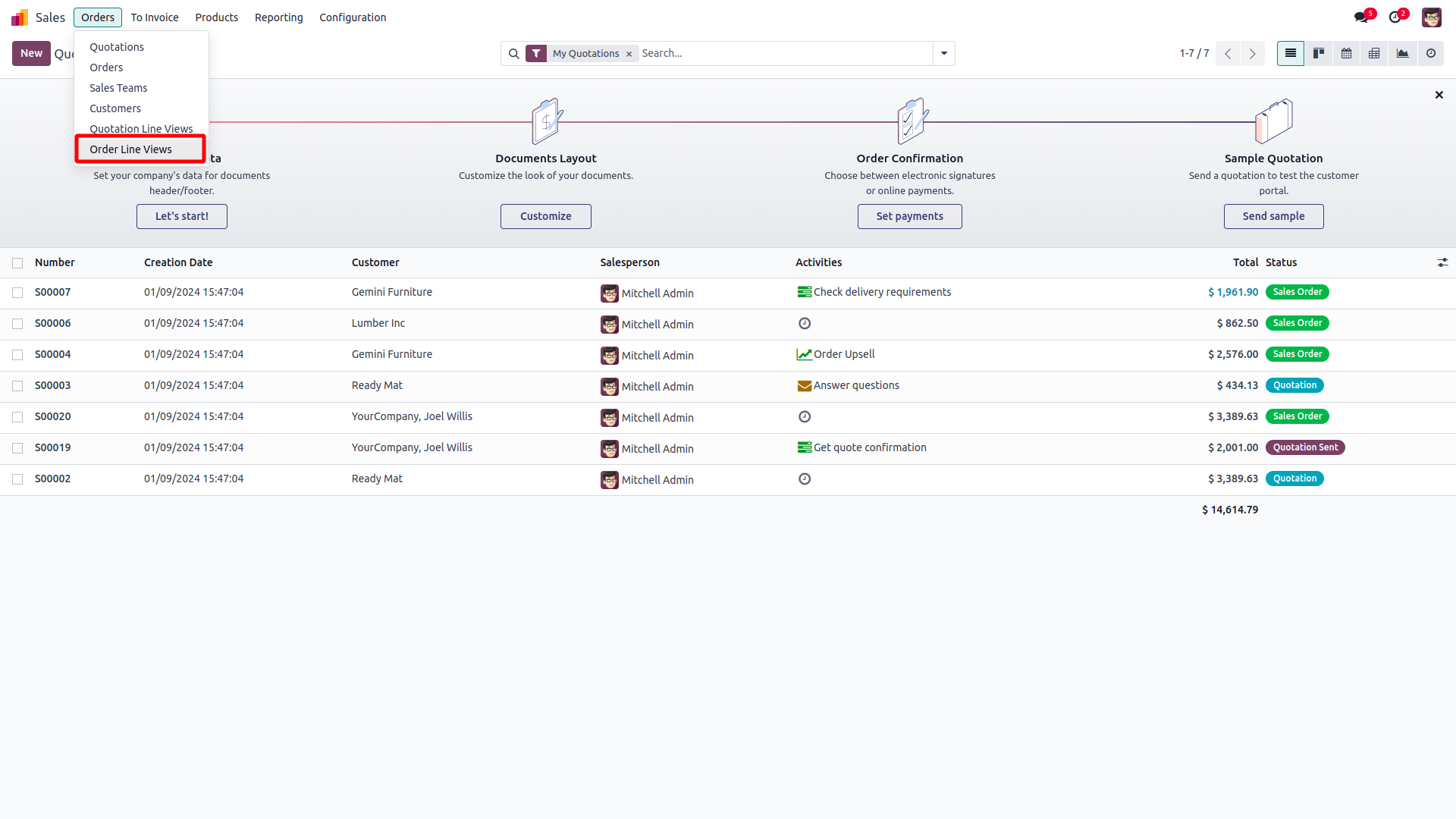
Task: Expand Reporting menu
Action: click(278, 17)
